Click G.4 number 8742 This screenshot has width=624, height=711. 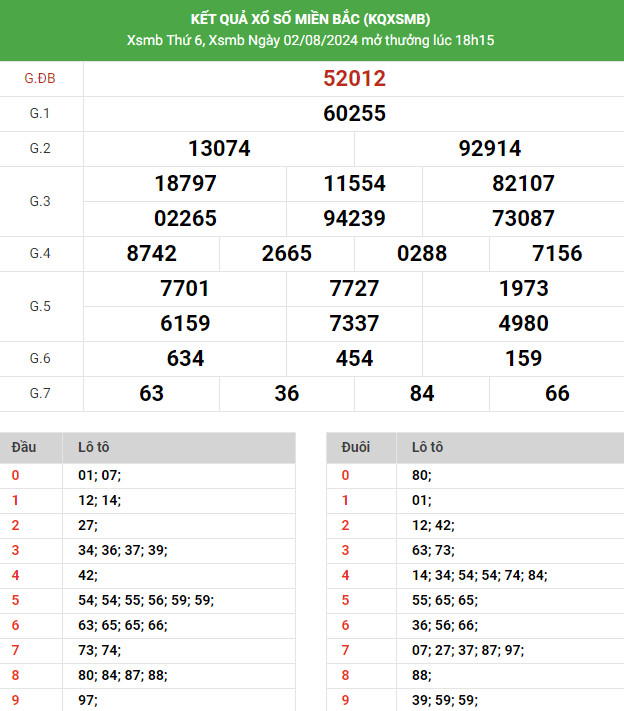pos(151,253)
